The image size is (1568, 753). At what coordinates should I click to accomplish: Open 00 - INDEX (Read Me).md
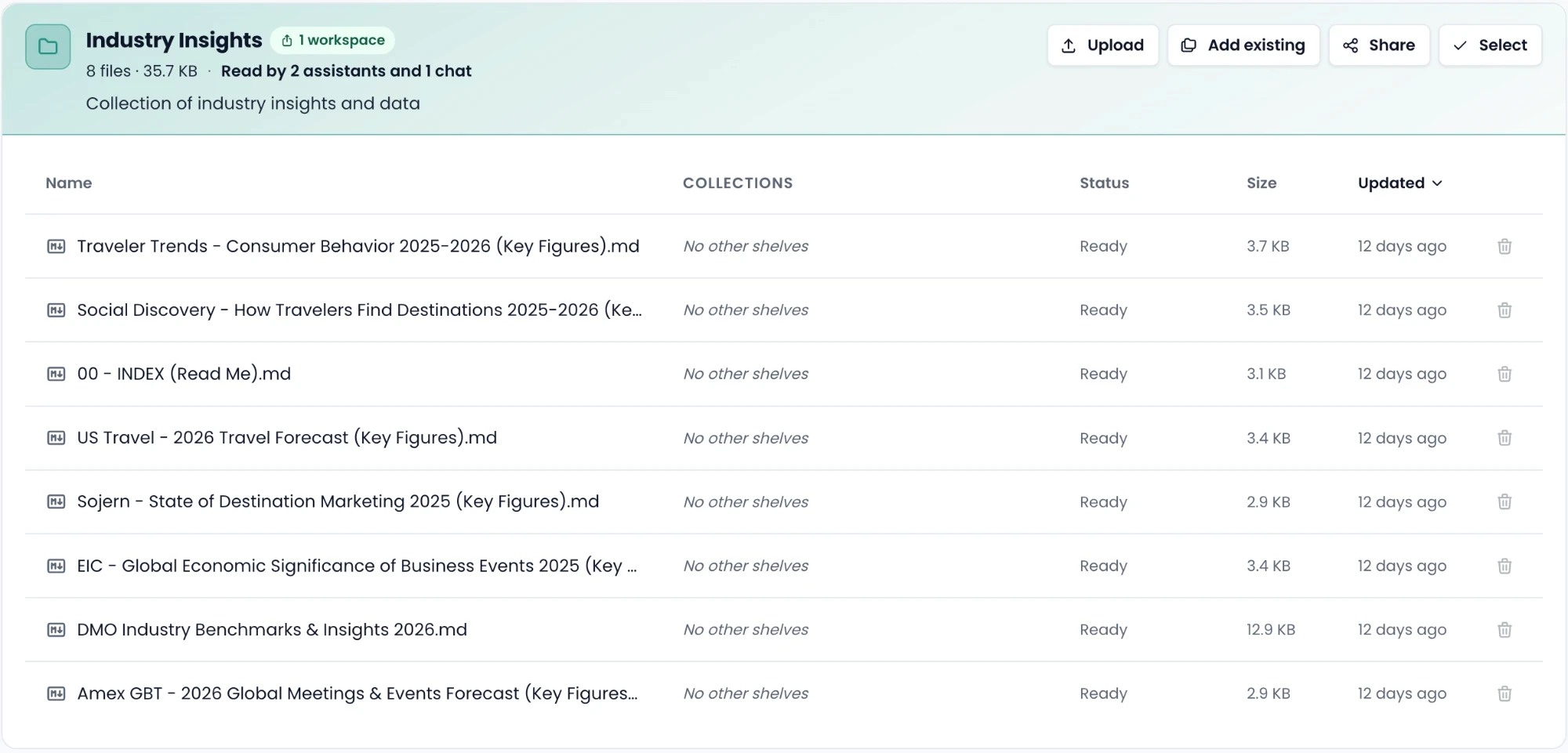click(183, 374)
